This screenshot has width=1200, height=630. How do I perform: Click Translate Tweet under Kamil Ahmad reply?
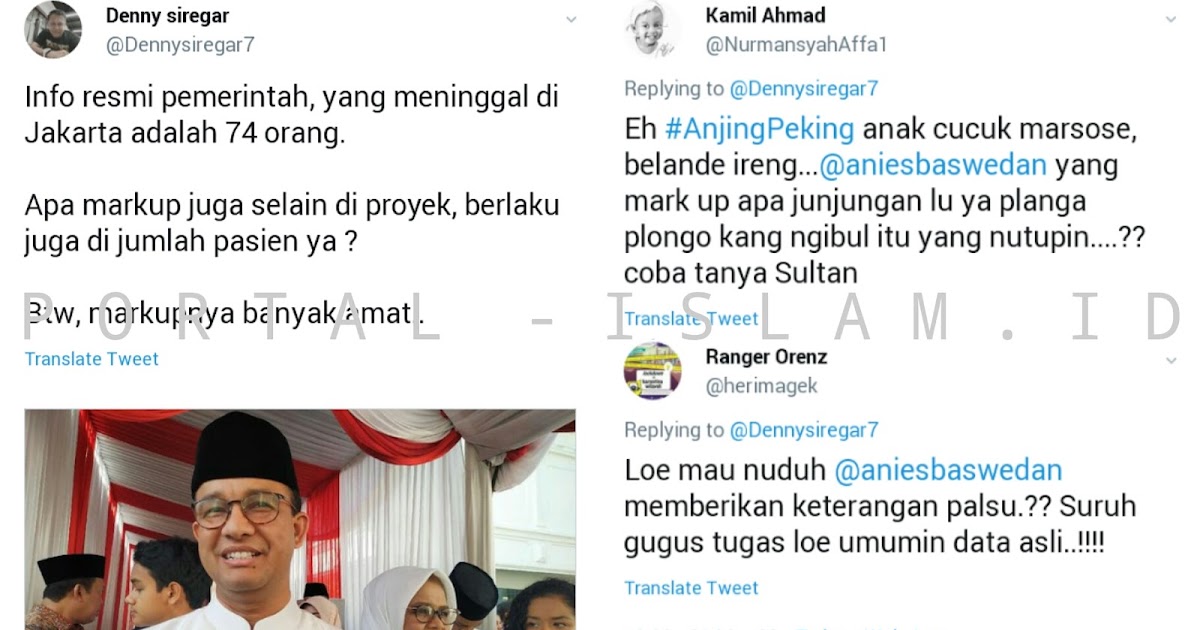pos(692,319)
